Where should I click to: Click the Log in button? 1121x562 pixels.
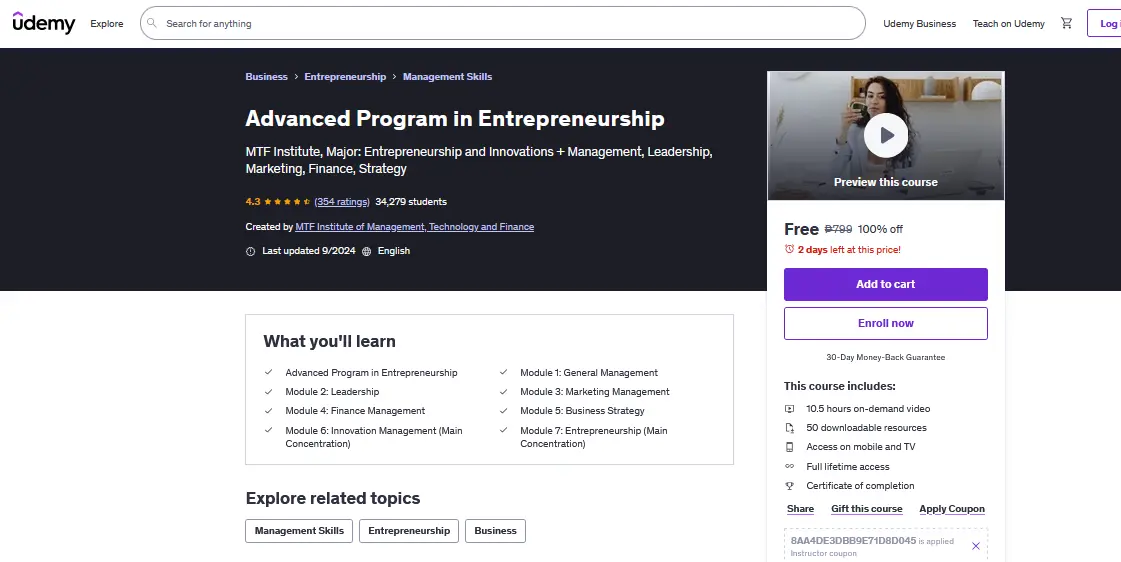point(1104,24)
